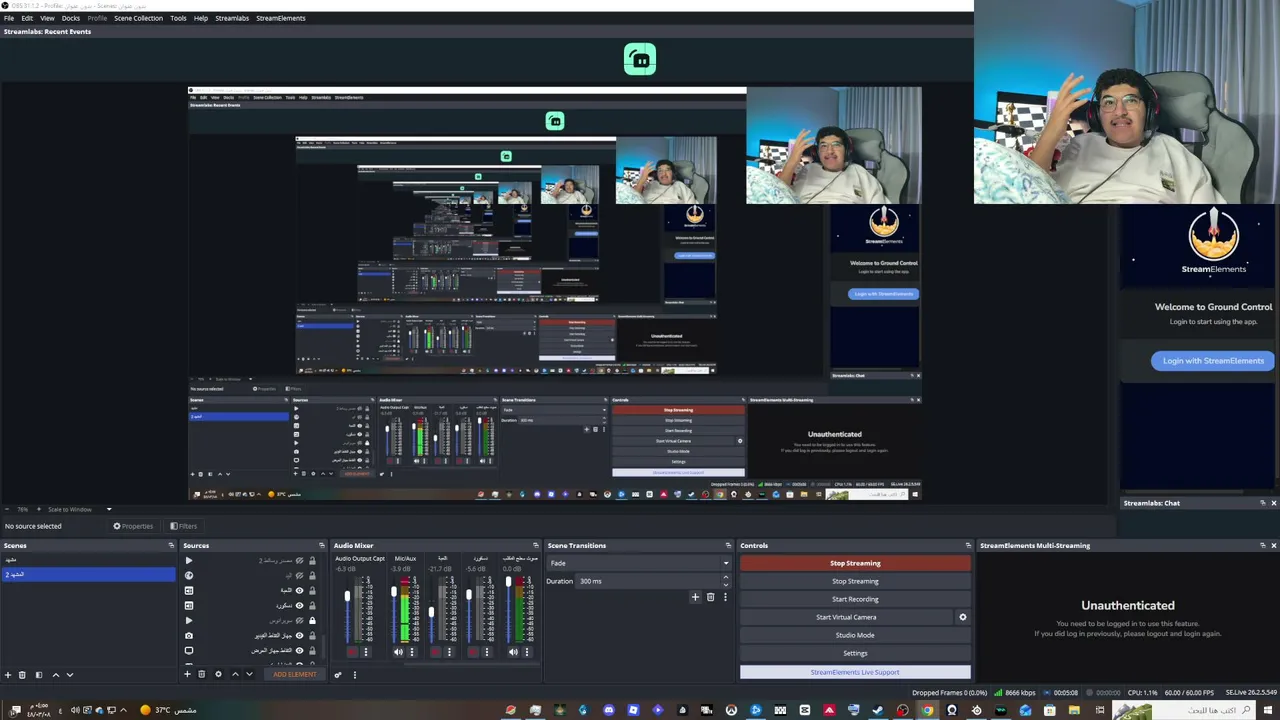Viewport: 1280px width, 720px height.
Task: Toggle lock on مصدر وسائط 2 source
Action: [312, 561]
